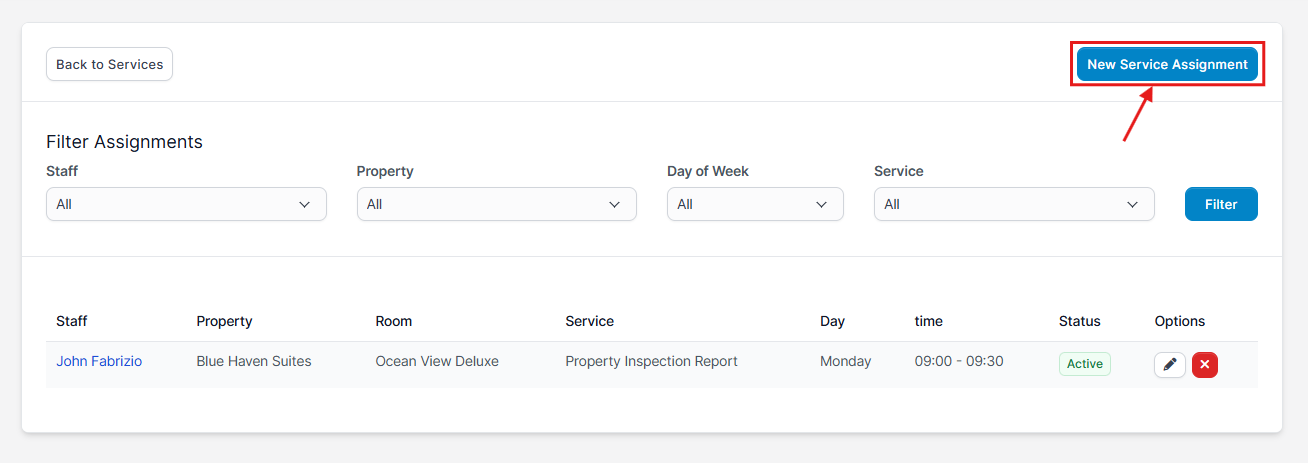
Task: Open the Staff filter dropdown
Action: (186, 204)
